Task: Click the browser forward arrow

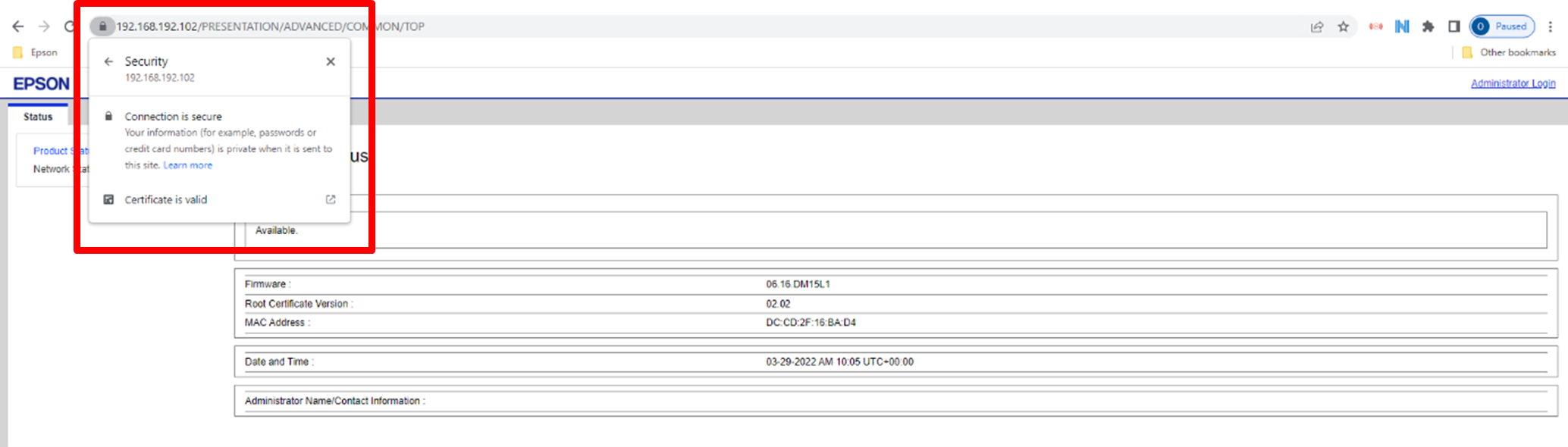Action: pos(44,27)
